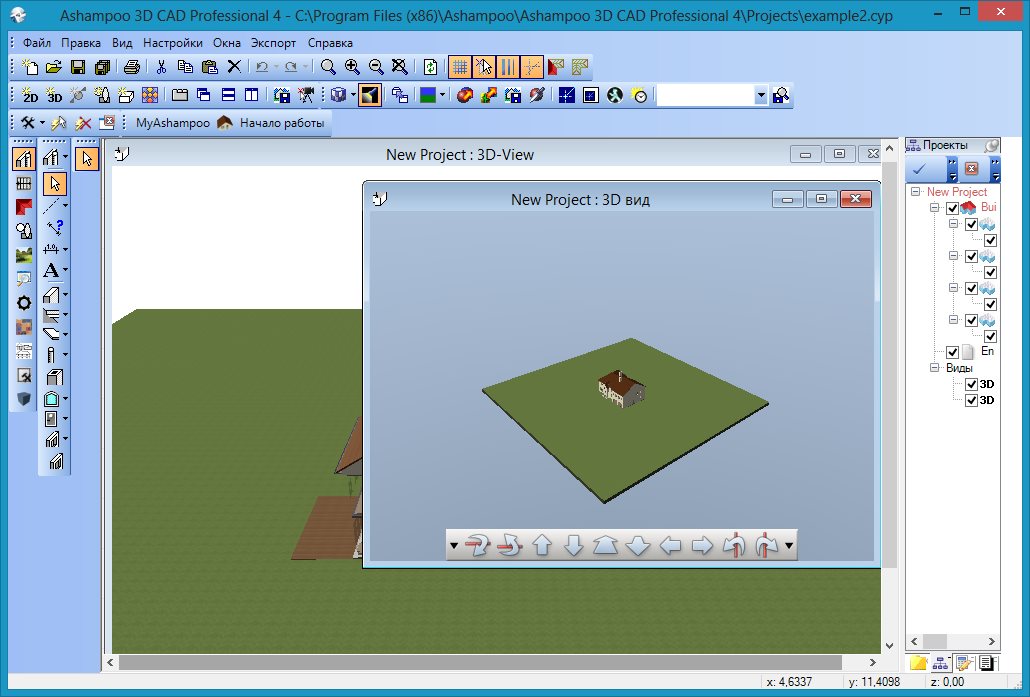Click the MyAshampoo button
The width and height of the screenshot is (1030, 697).
[x=173, y=123]
